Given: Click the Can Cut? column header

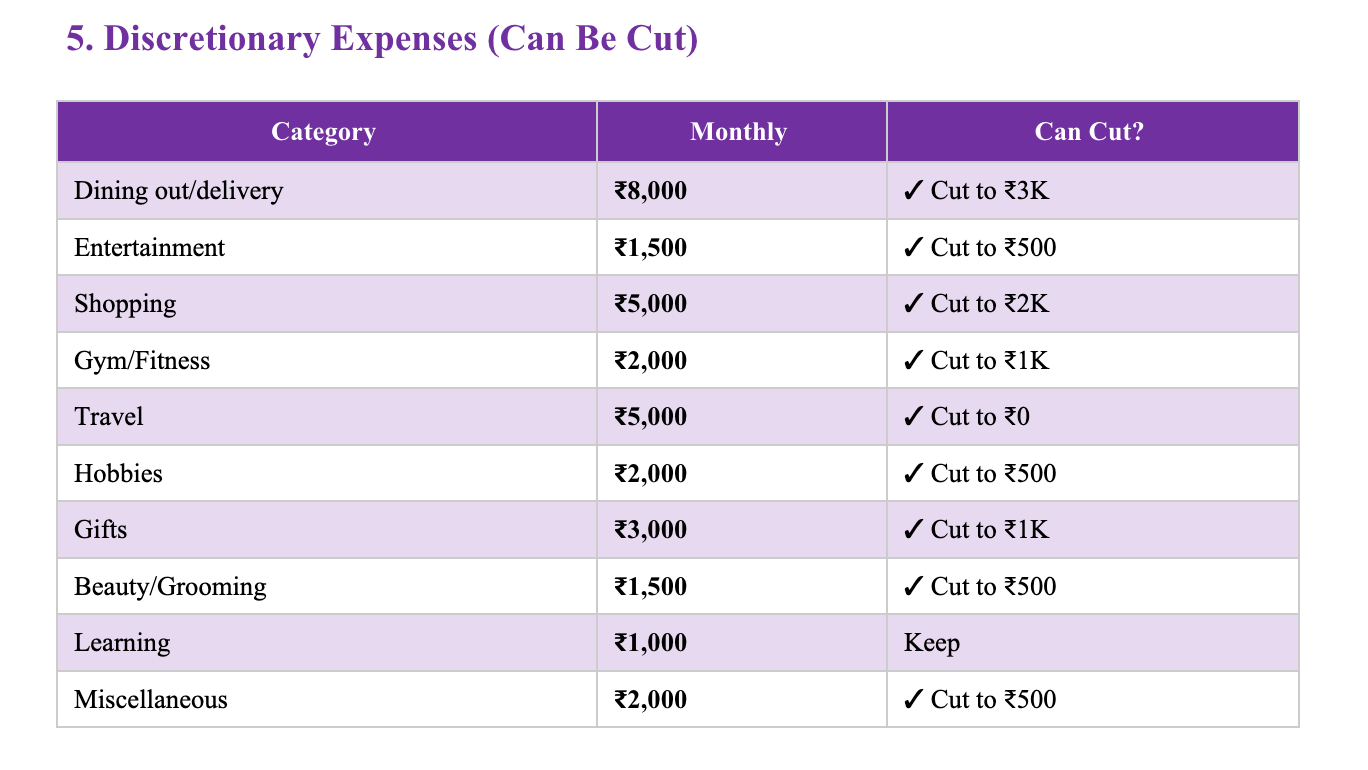Looking at the screenshot, I should click(x=1088, y=132).
